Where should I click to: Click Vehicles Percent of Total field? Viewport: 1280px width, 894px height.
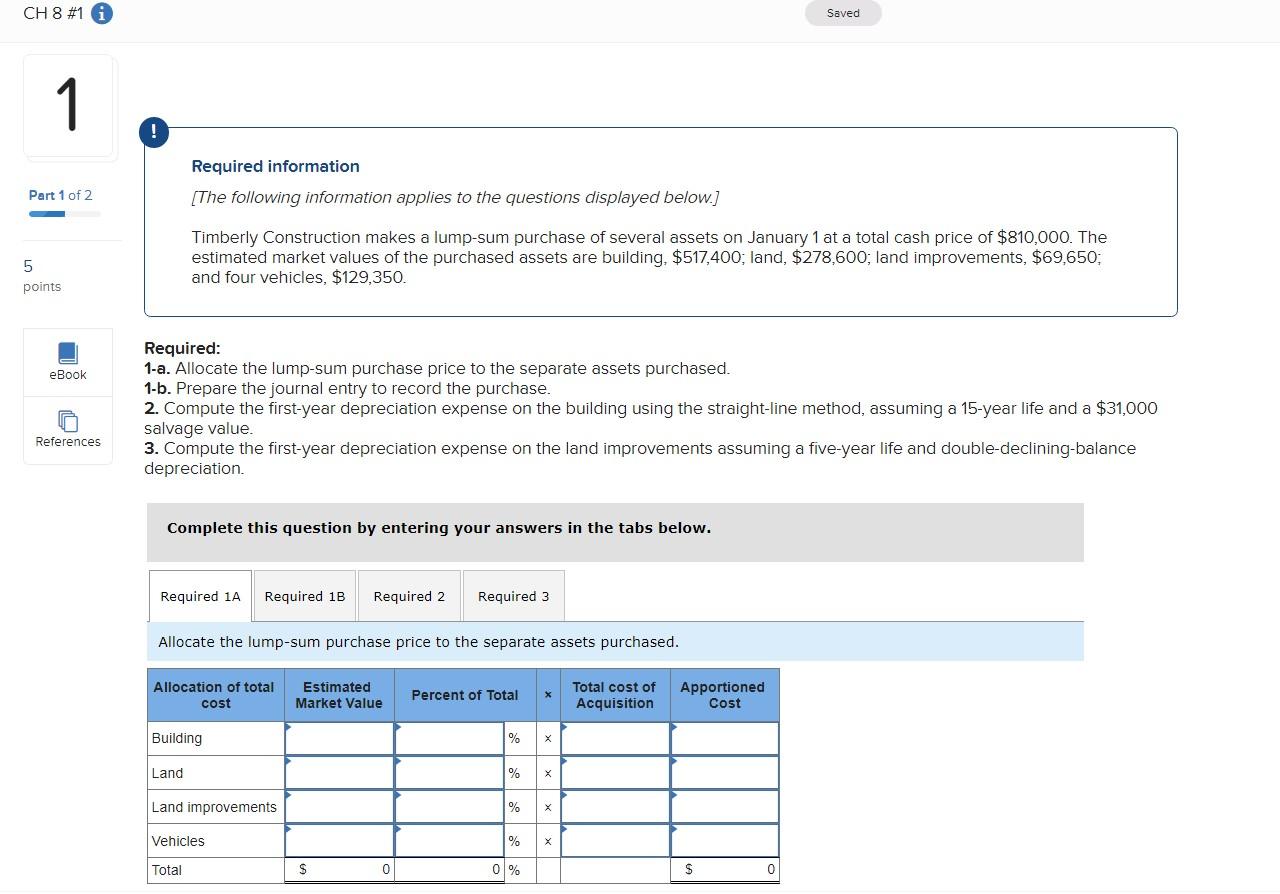pyautogui.click(x=449, y=841)
